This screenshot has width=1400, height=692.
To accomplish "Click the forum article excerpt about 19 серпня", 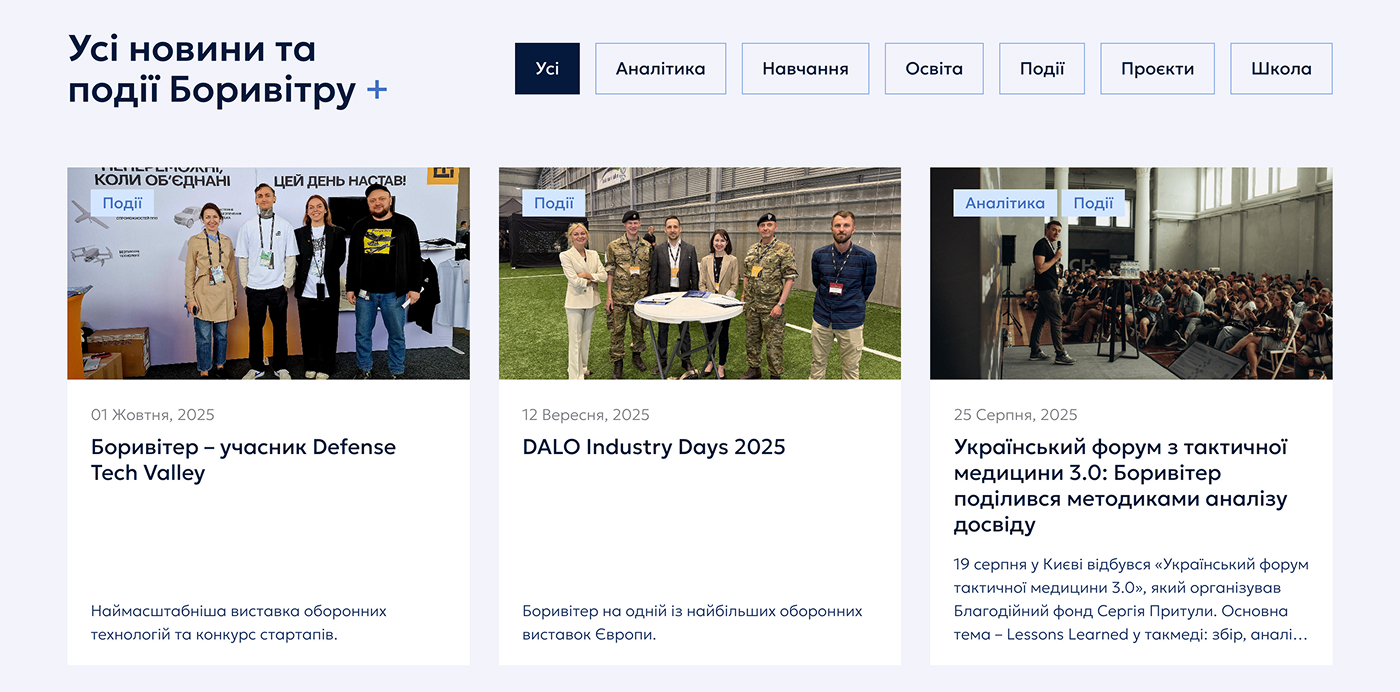I will point(1131,599).
